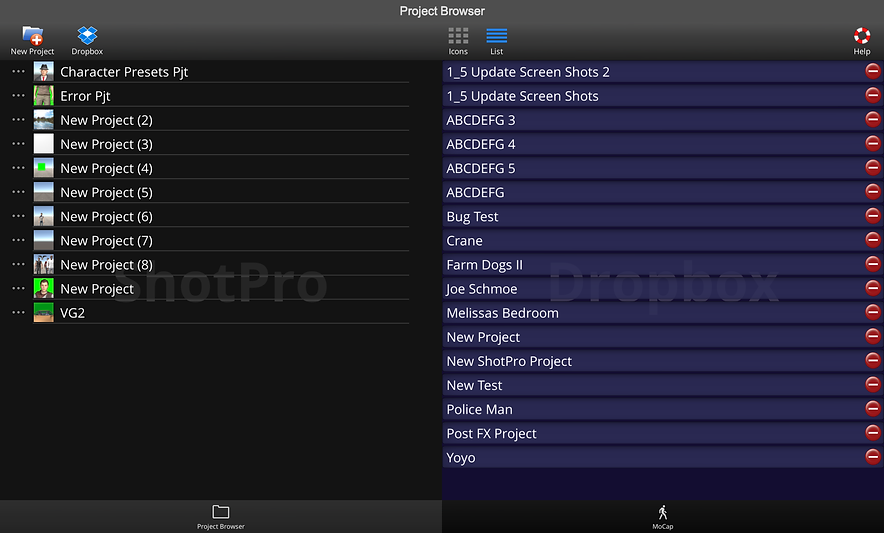
Task: Open options dots for New Project (2)
Action: pos(19,120)
